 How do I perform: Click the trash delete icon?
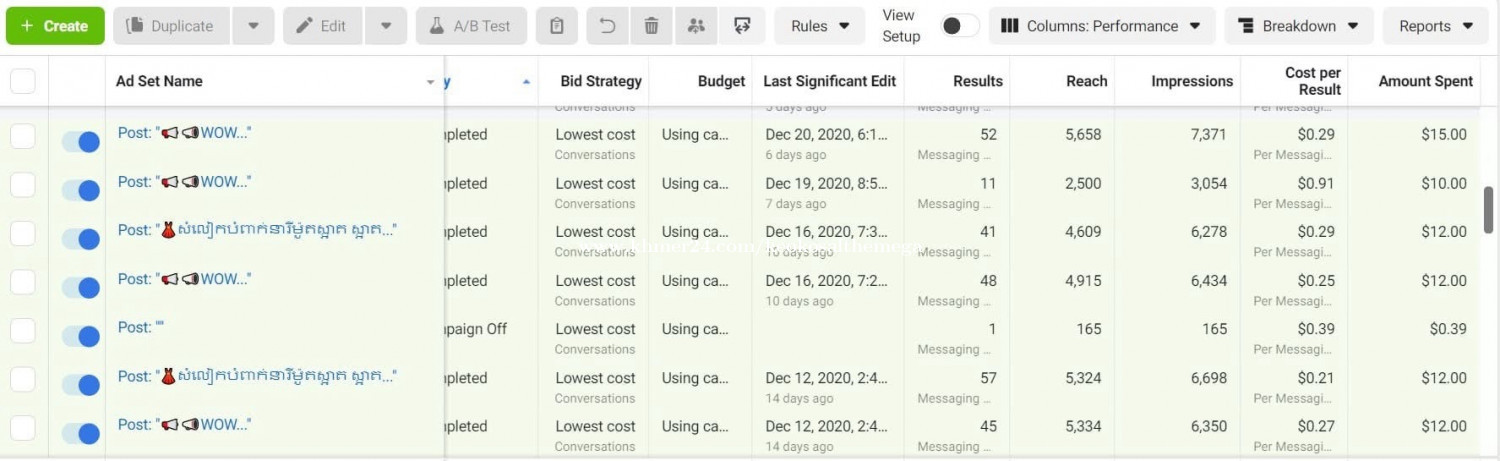pos(651,26)
